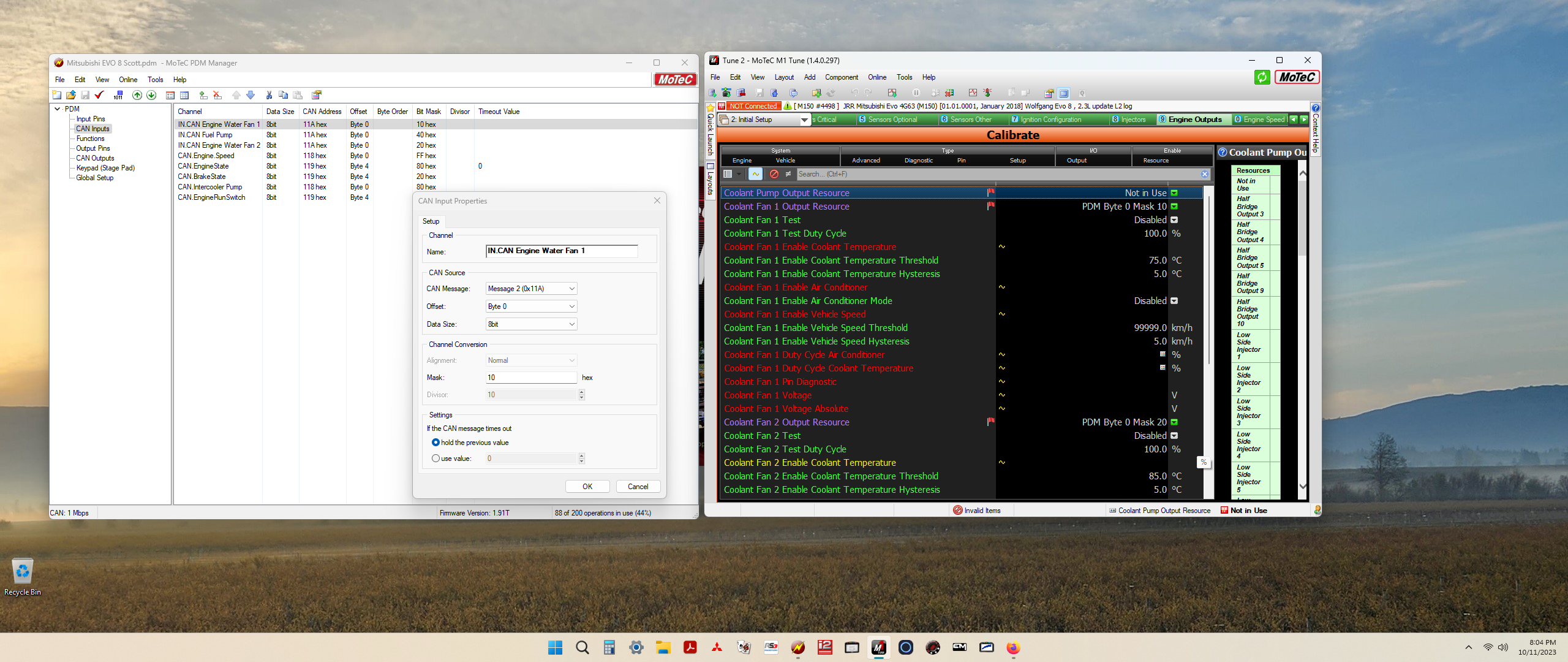Image resolution: width=1568 pixels, height=662 pixels.
Task: Click red checkmark Check Configuration icon
Action: (x=99, y=95)
